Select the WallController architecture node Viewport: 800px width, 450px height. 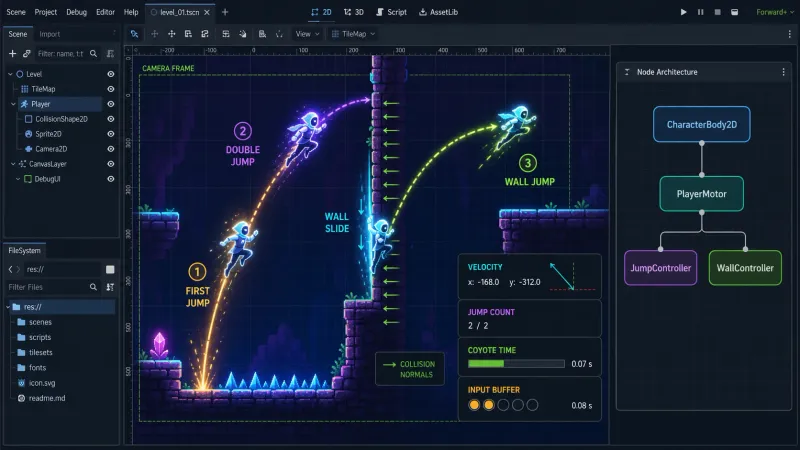(x=745, y=268)
